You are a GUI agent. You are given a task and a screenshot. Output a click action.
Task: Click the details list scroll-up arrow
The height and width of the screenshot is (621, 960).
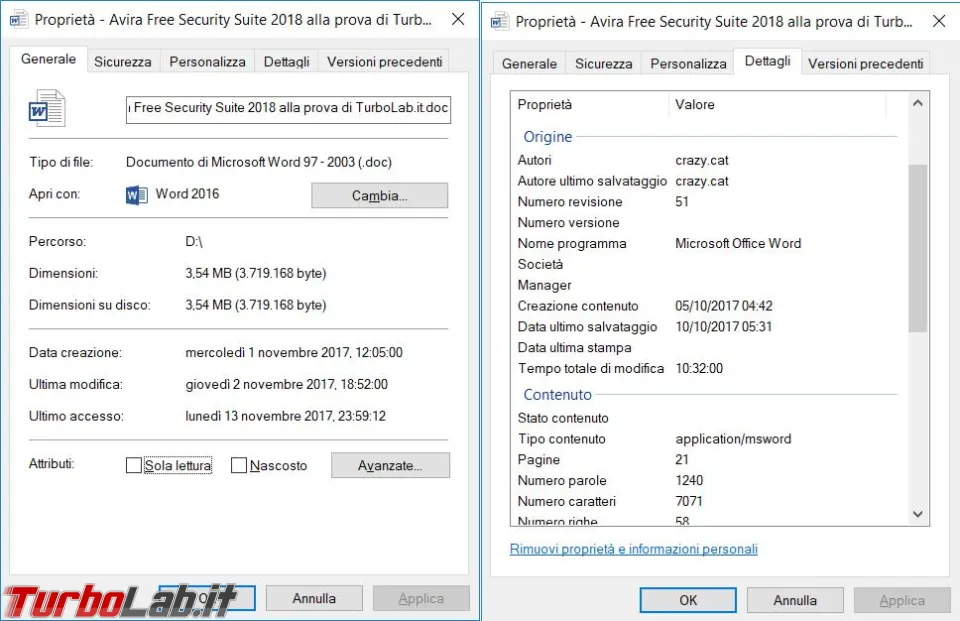(918, 104)
